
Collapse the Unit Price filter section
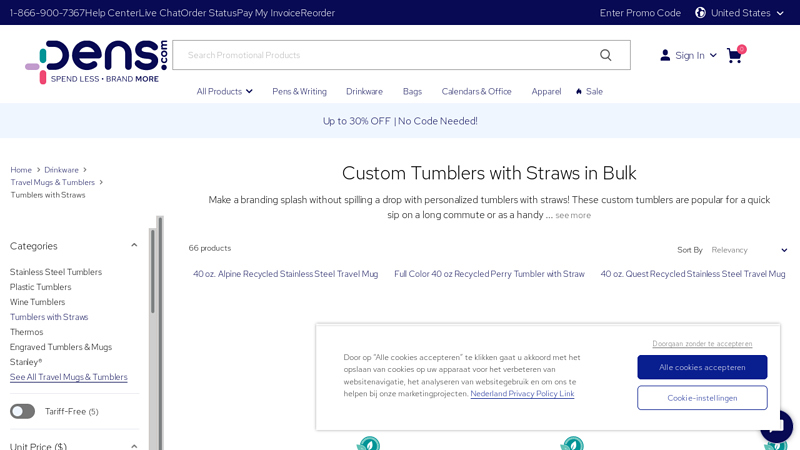pyautogui.click(x=134, y=446)
